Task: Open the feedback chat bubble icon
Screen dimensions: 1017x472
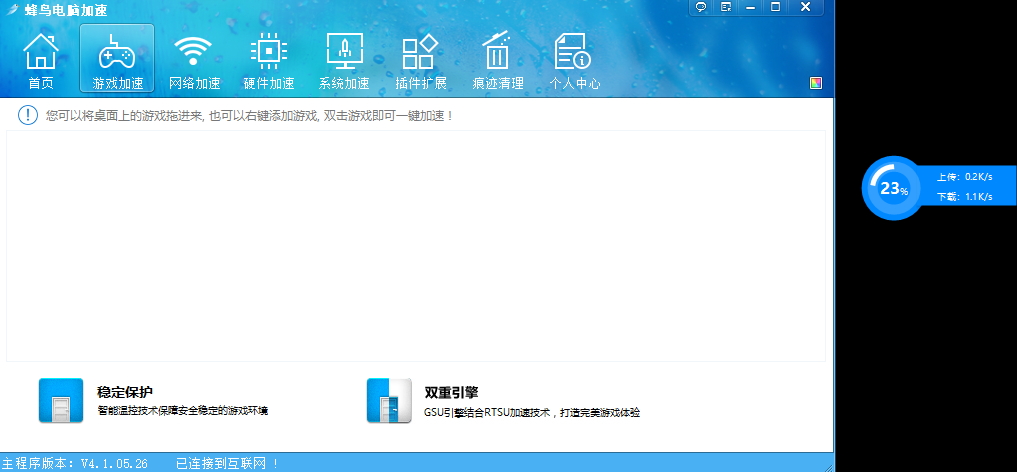Action: point(701,7)
